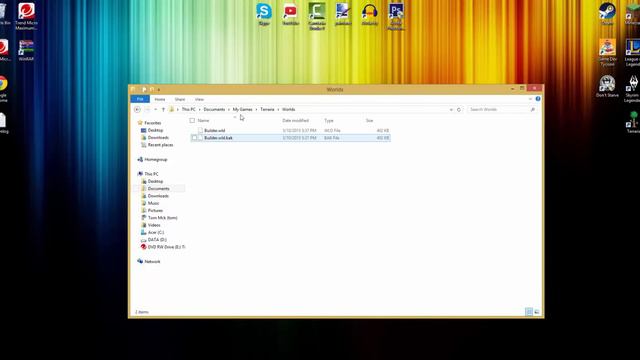Select the Builder.wld file name
The height and width of the screenshot is (360, 640).
tap(215, 131)
